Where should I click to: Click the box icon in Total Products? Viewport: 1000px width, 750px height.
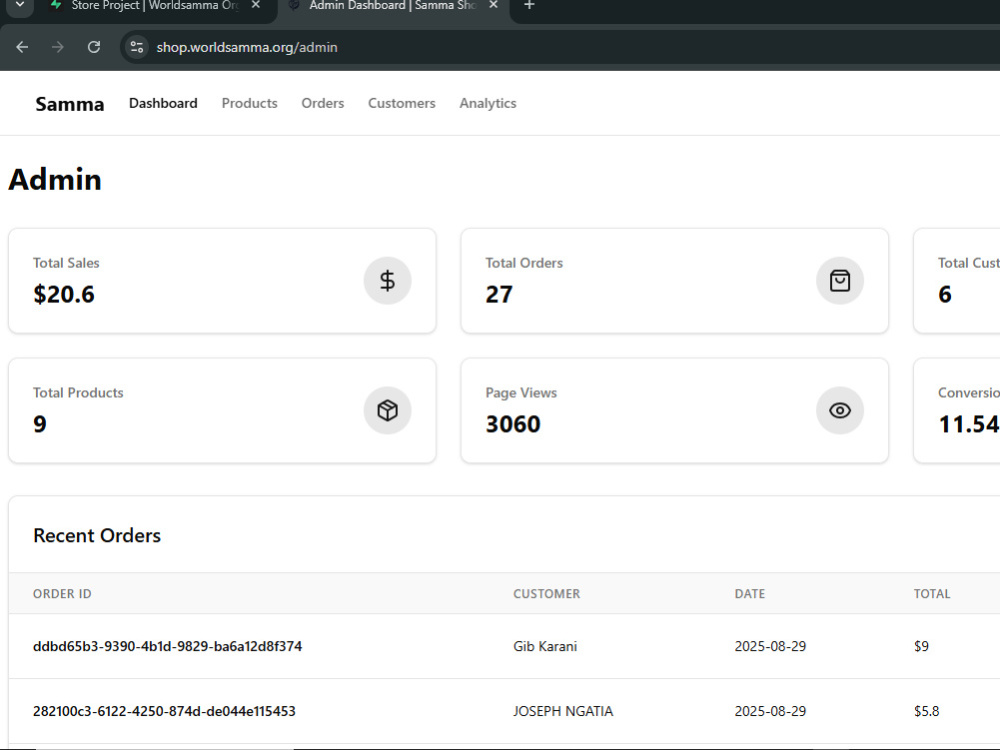click(387, 410)
